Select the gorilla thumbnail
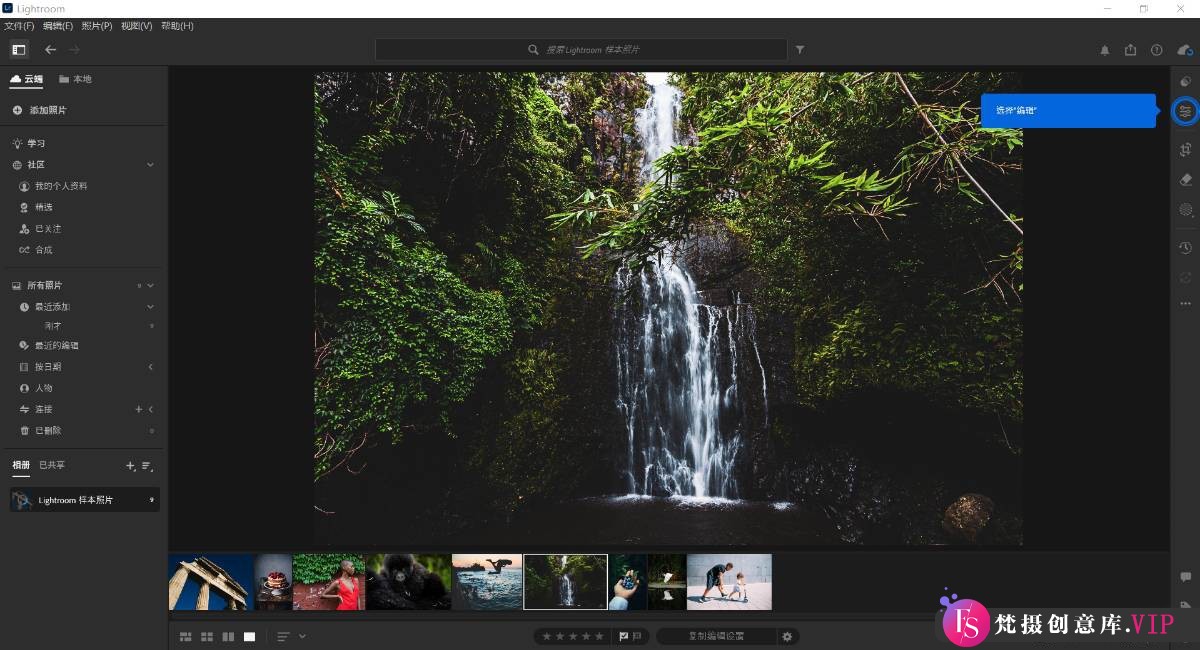 click(408, 582)
